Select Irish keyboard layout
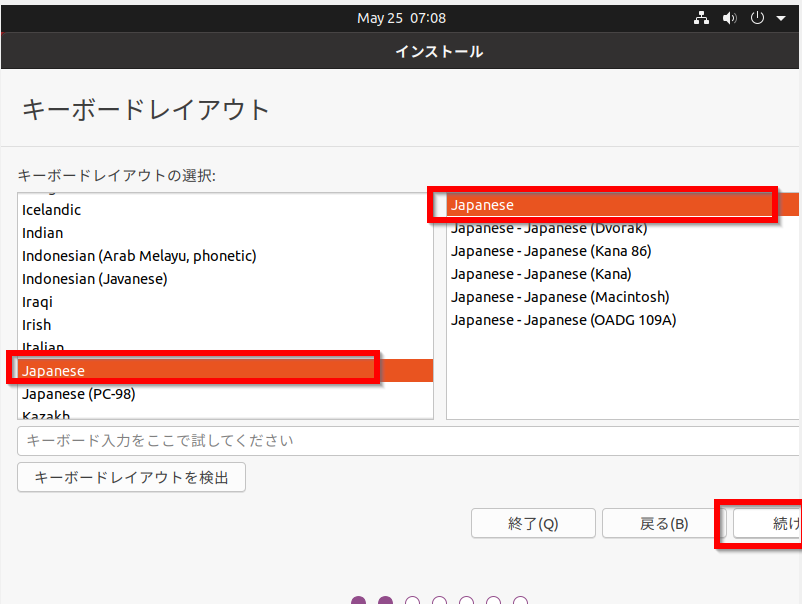Viewport: 802px width, 604px height. 37,325
